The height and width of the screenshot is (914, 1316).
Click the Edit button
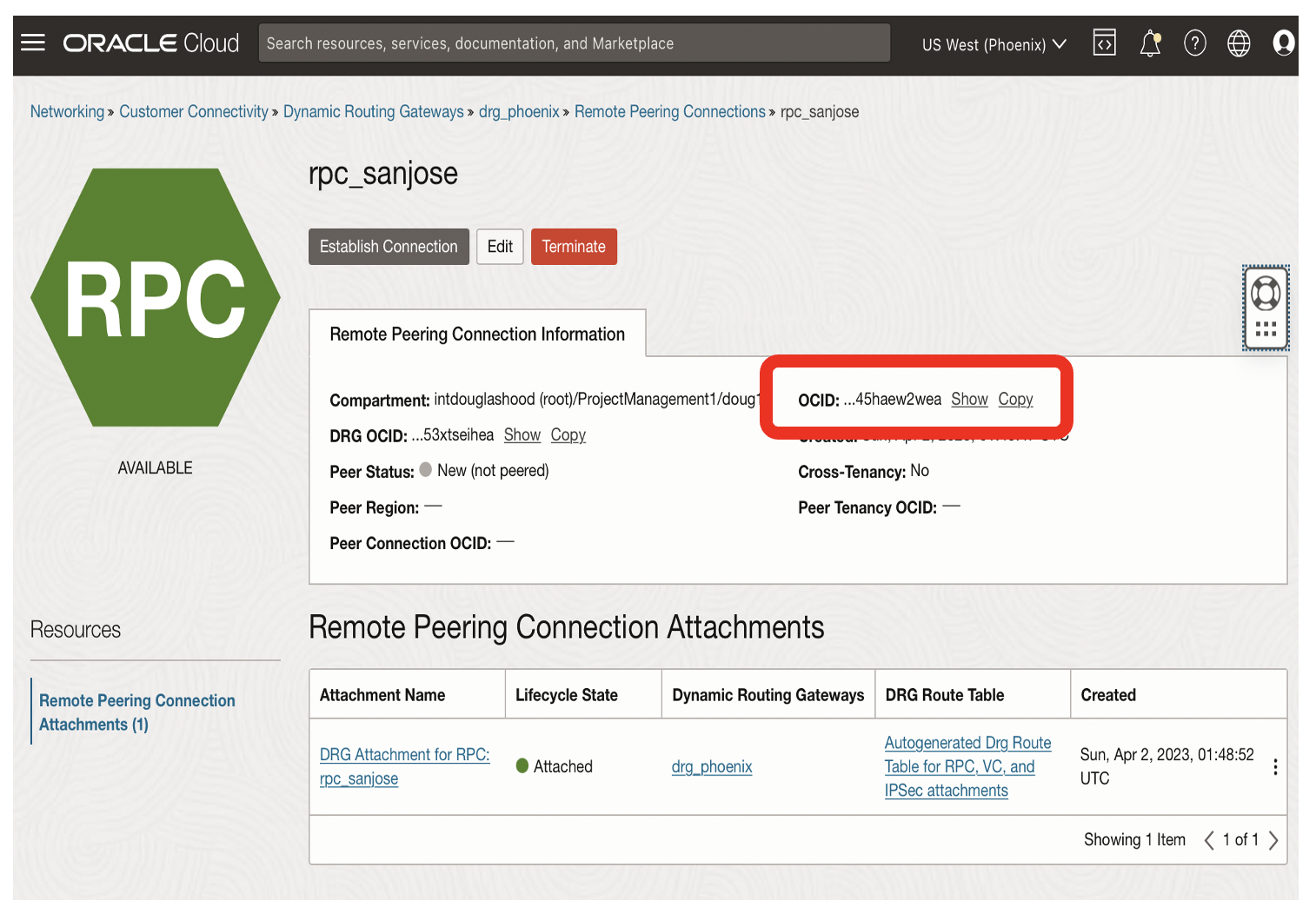500,247
